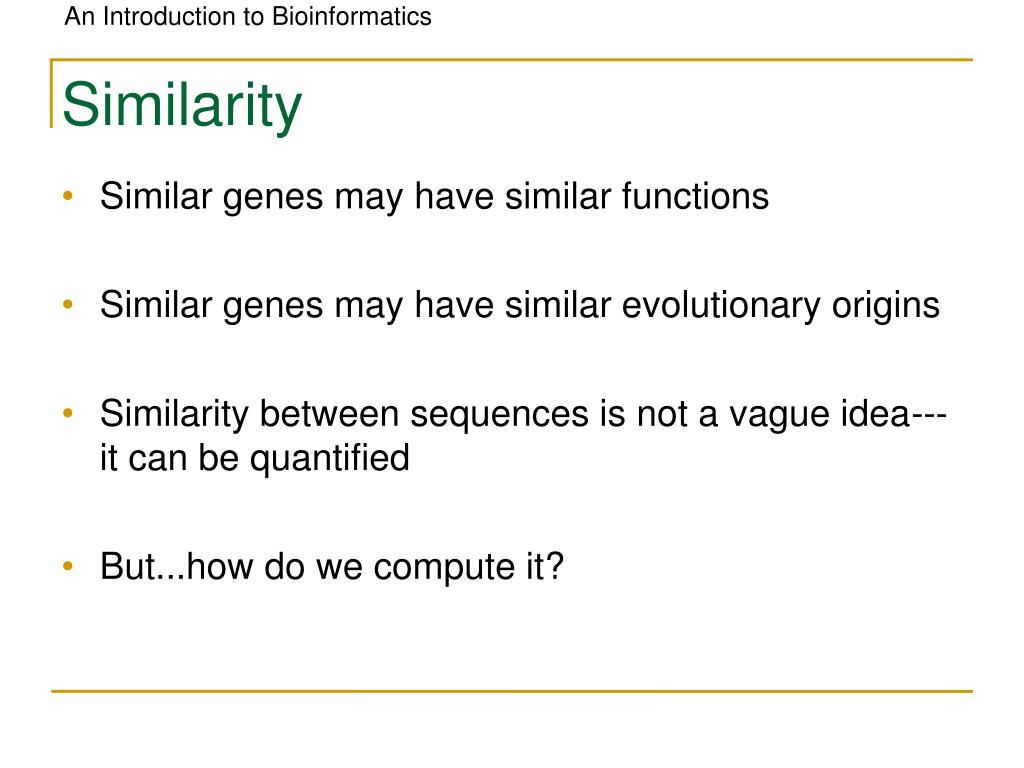Image resolution: width=1024 pixels, height=768 pixels.
Task: Click the bullet dot before 'But...how do we'
Action: coord(68,566)
